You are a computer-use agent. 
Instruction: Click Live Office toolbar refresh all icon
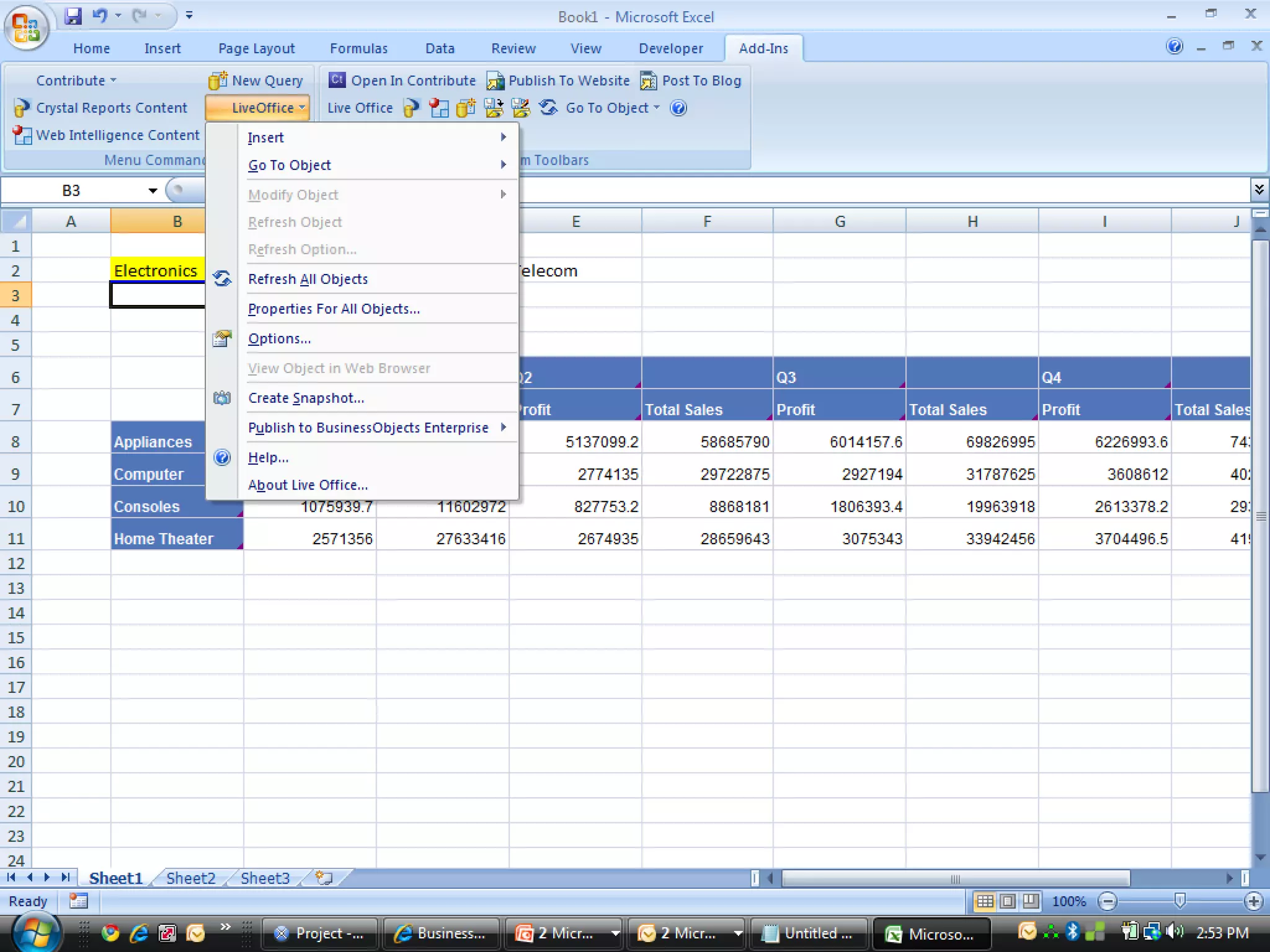(x=548, y=108)
